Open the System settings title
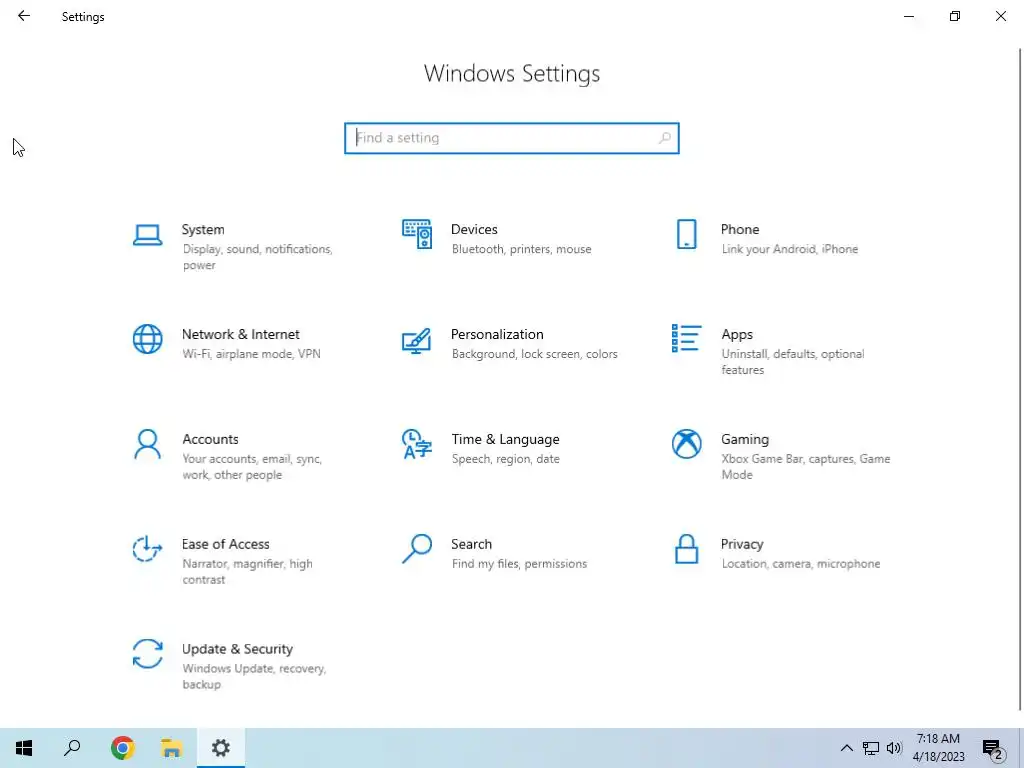1024x768 pixels. 203,229
